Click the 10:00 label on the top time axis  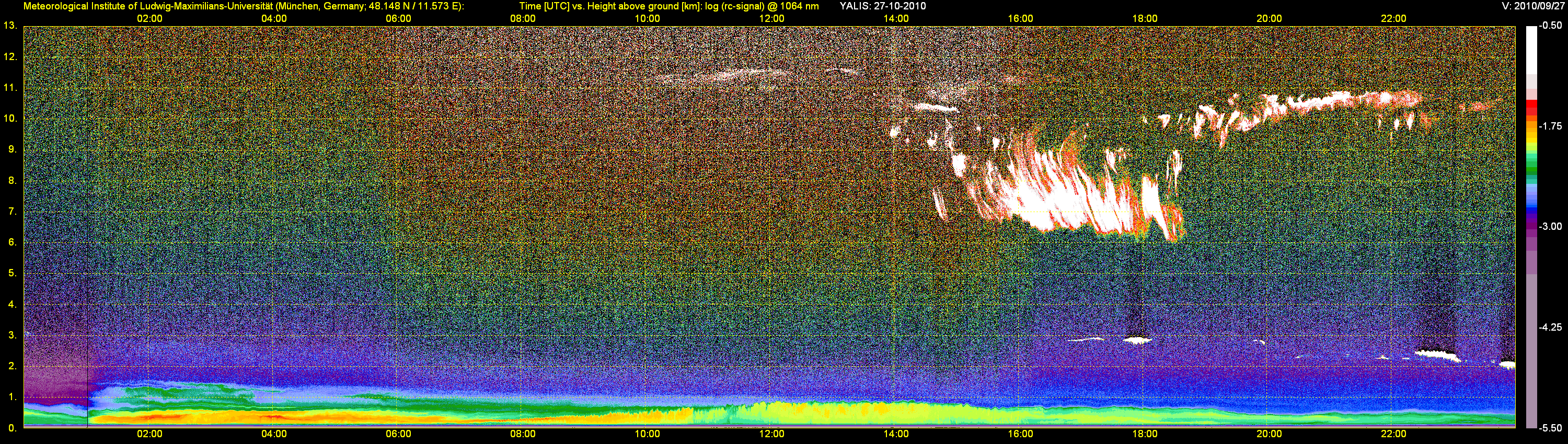coord(647,18)
